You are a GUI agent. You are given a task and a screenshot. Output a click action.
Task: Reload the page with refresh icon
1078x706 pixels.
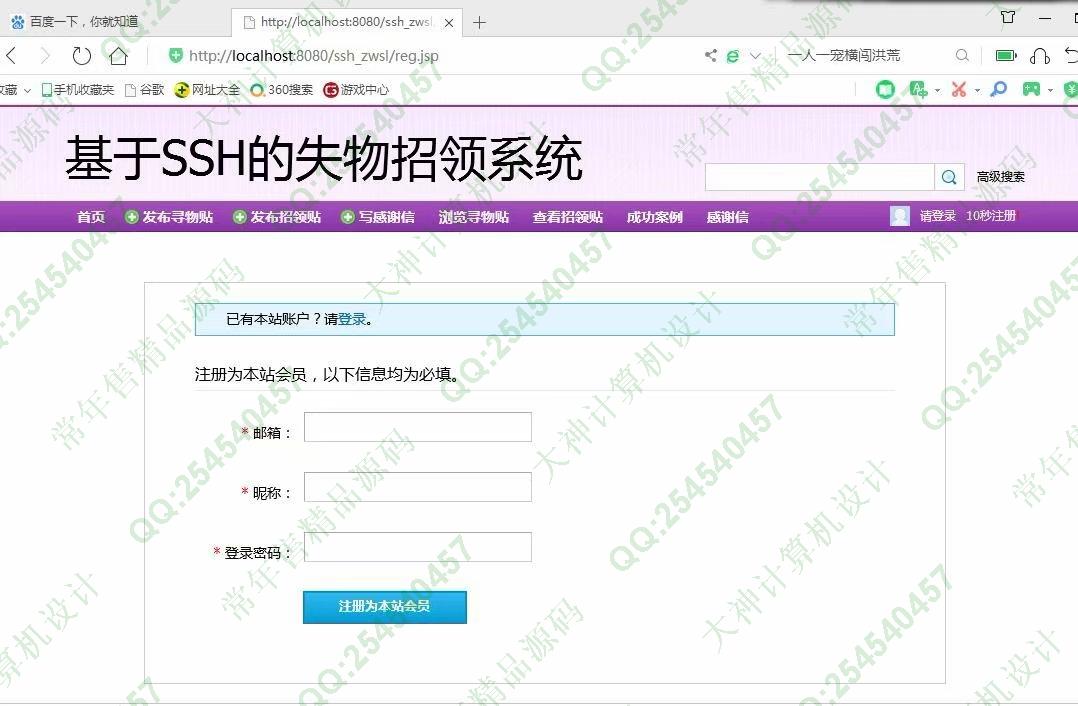pos(82,56)
